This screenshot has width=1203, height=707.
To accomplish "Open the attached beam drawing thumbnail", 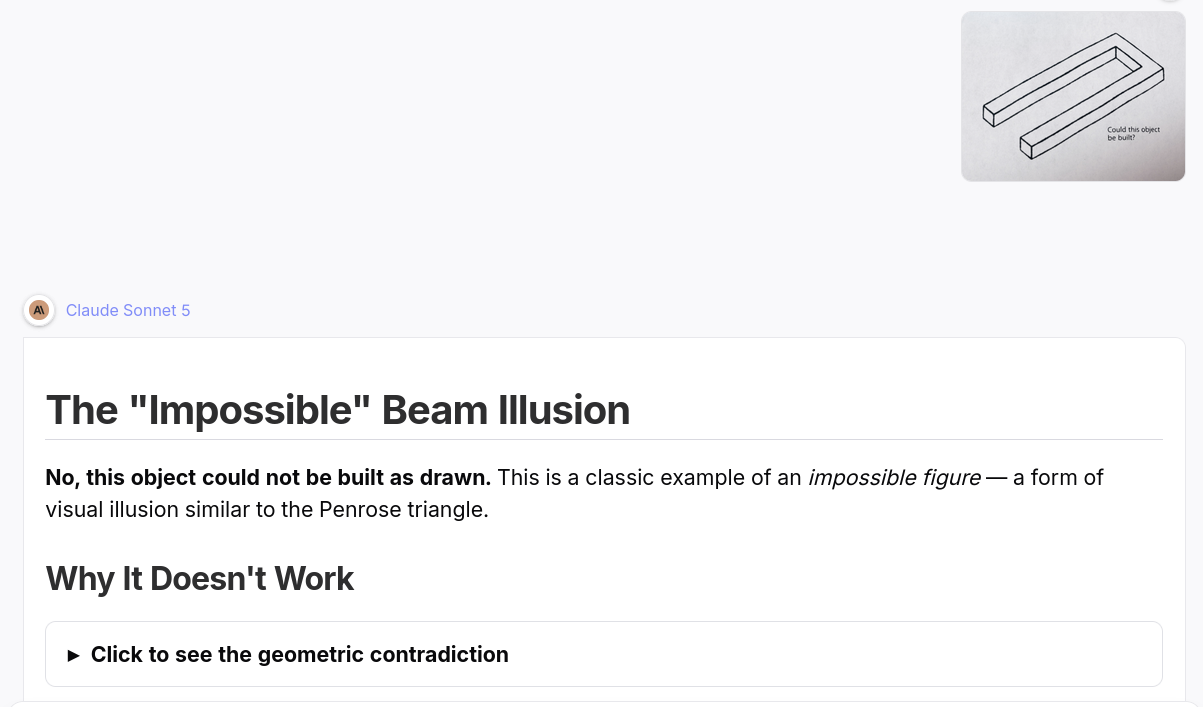I will click(1073, 96).
